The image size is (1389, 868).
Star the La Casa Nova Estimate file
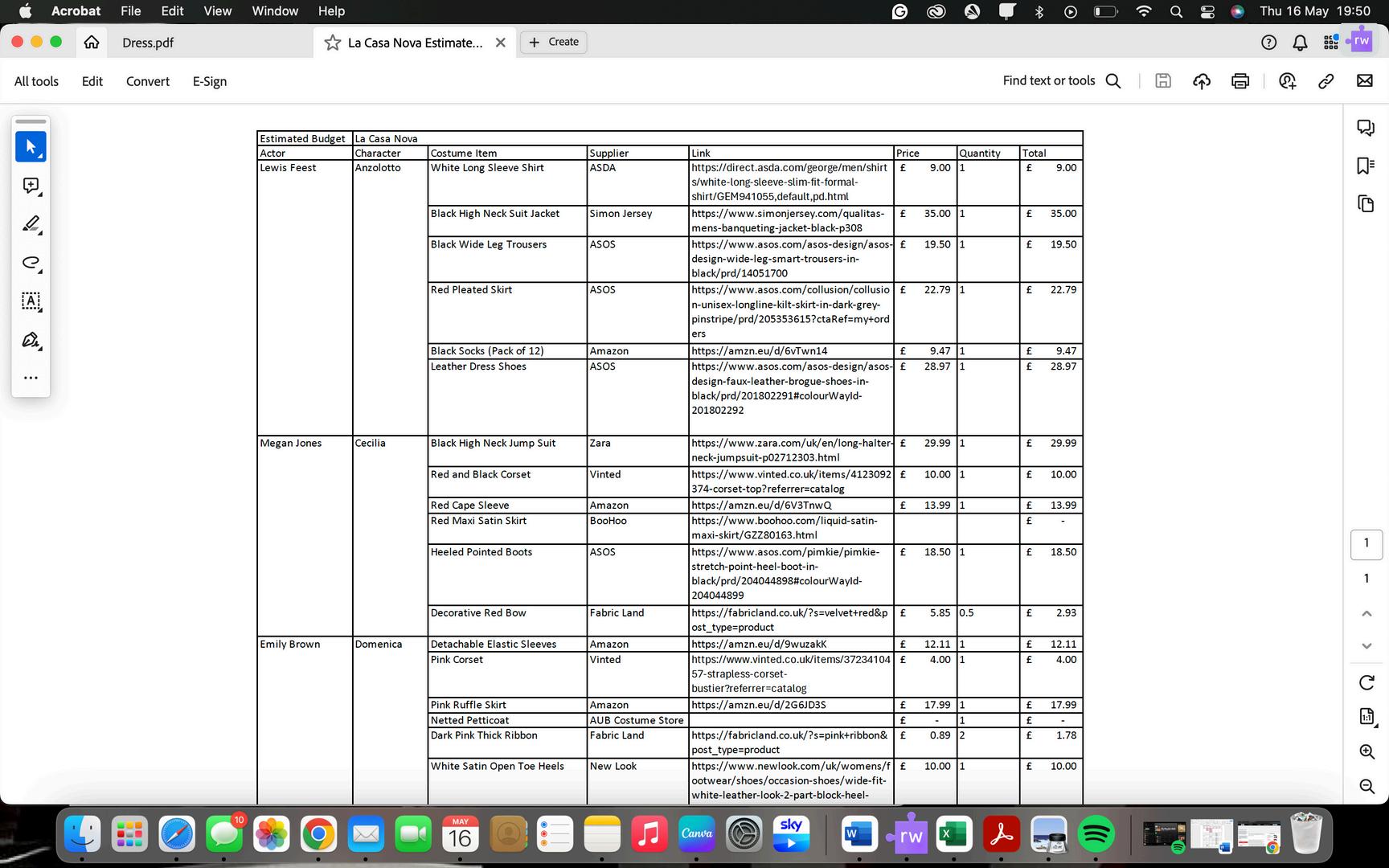click(332, 43)
